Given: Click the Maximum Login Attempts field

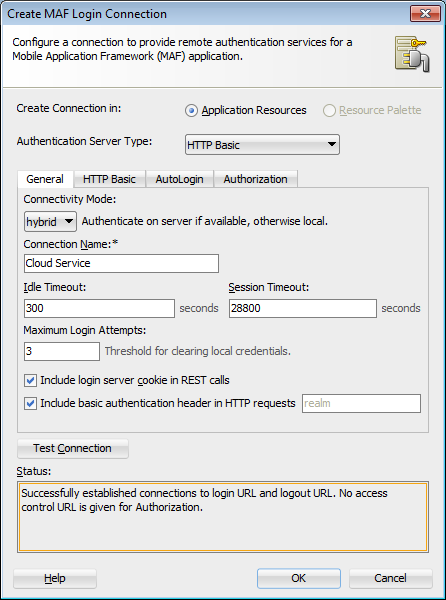Looking at the screenshot, I should click(x=62, y=351).
